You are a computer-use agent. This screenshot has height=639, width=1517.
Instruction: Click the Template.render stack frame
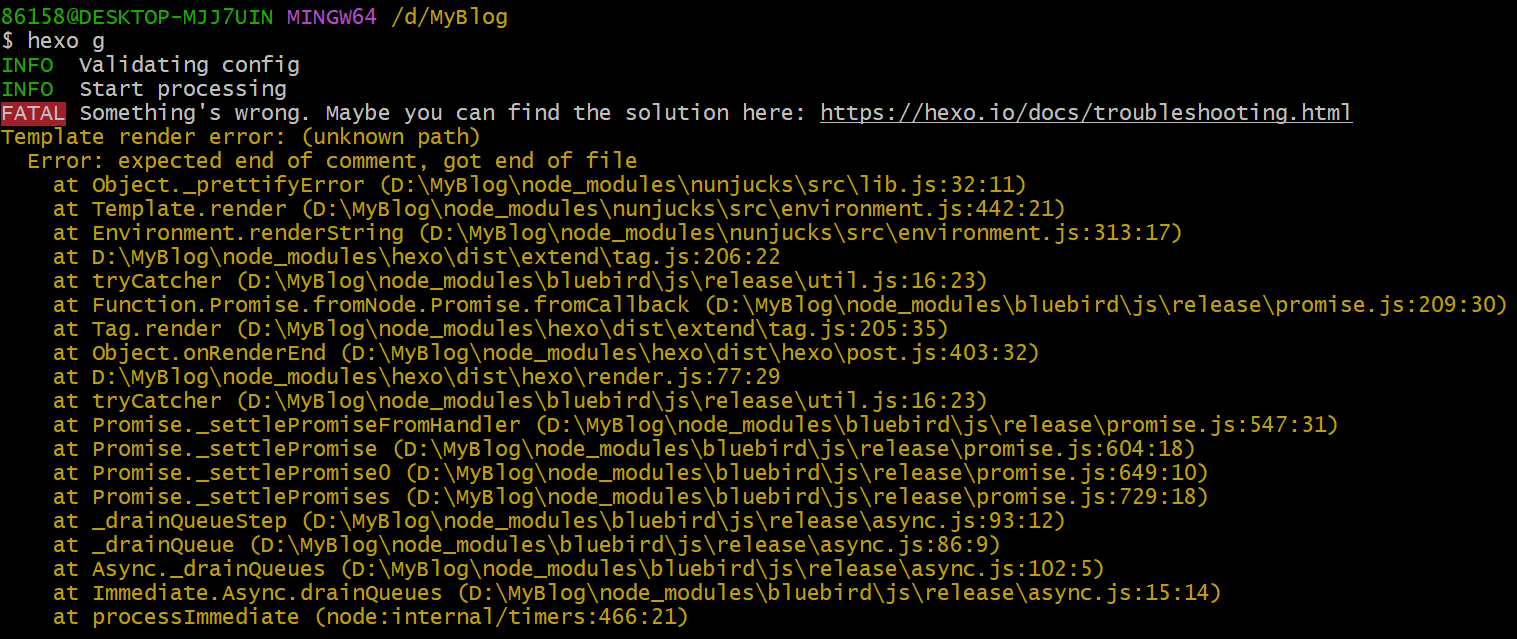coord(560,209)
